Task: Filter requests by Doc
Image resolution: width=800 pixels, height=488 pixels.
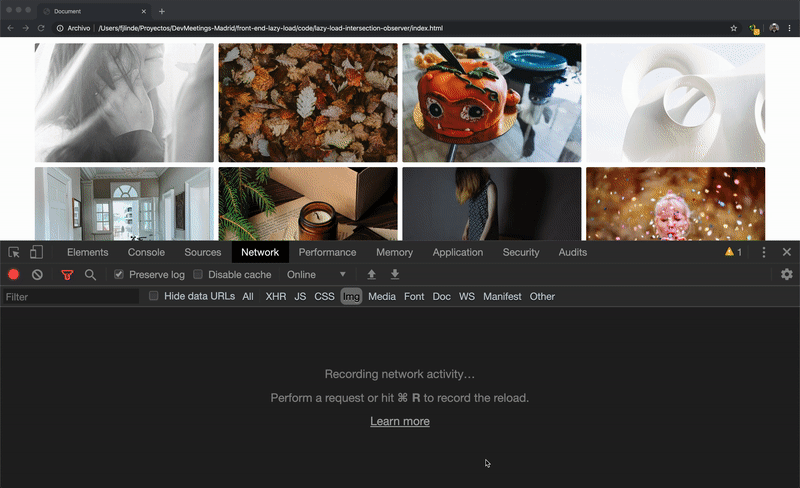Action: (442, 297)
